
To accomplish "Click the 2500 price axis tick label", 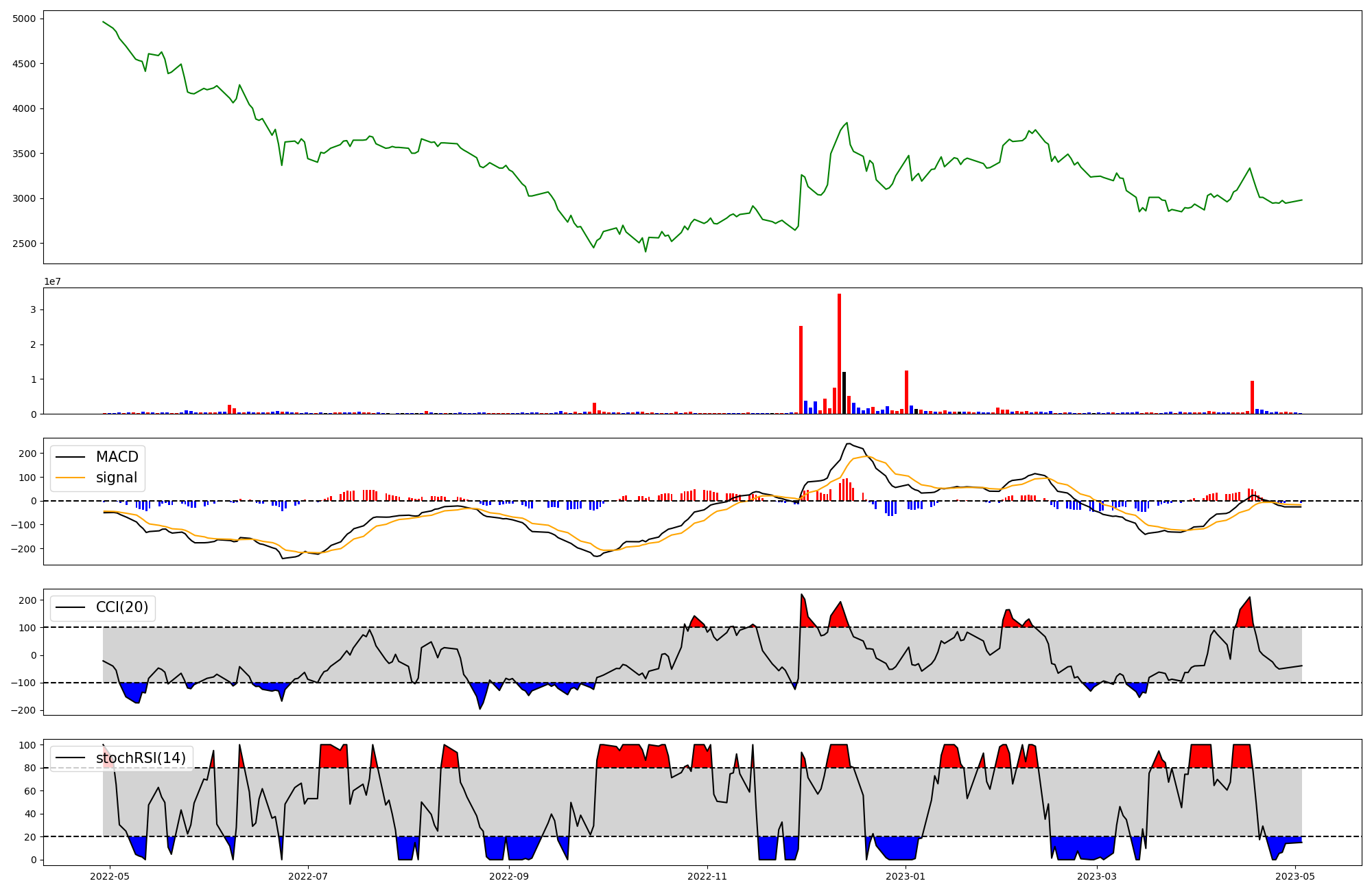I will pyautogui.click(x=24, y=244).
